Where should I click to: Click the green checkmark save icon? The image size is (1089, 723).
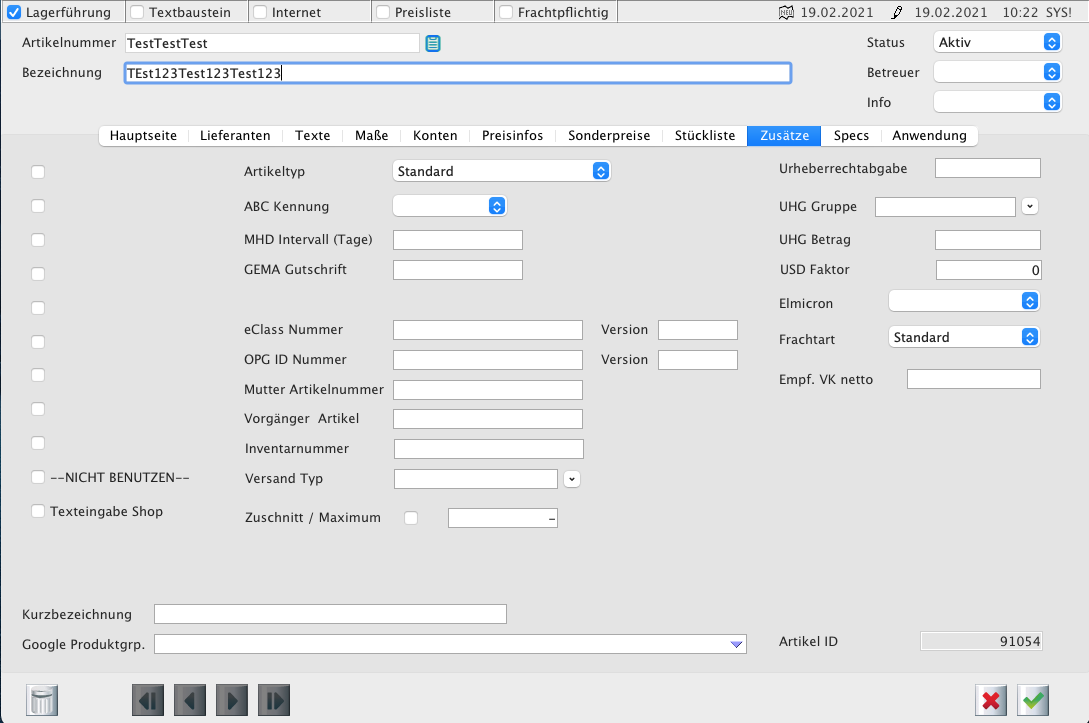tap(1034, 700)
